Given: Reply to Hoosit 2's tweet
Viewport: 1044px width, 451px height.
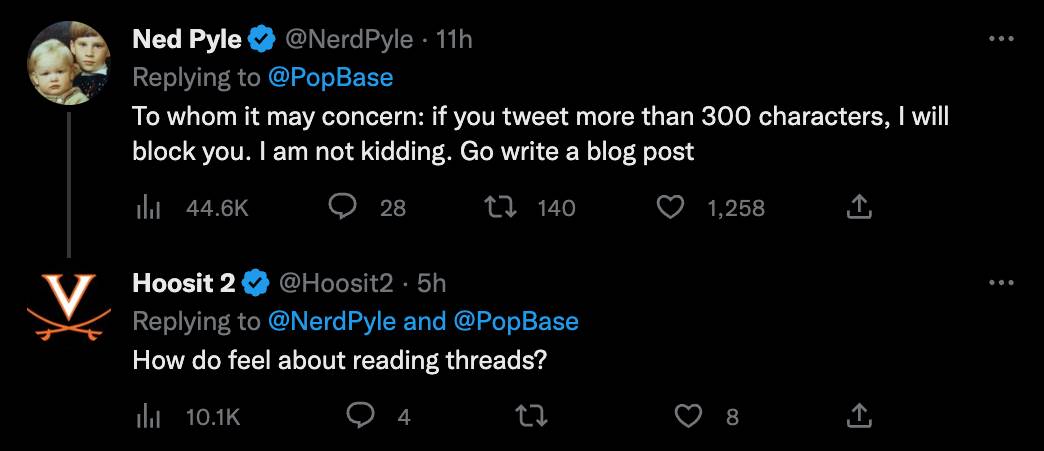Looking at the screenshot, I should coord(360,416).
